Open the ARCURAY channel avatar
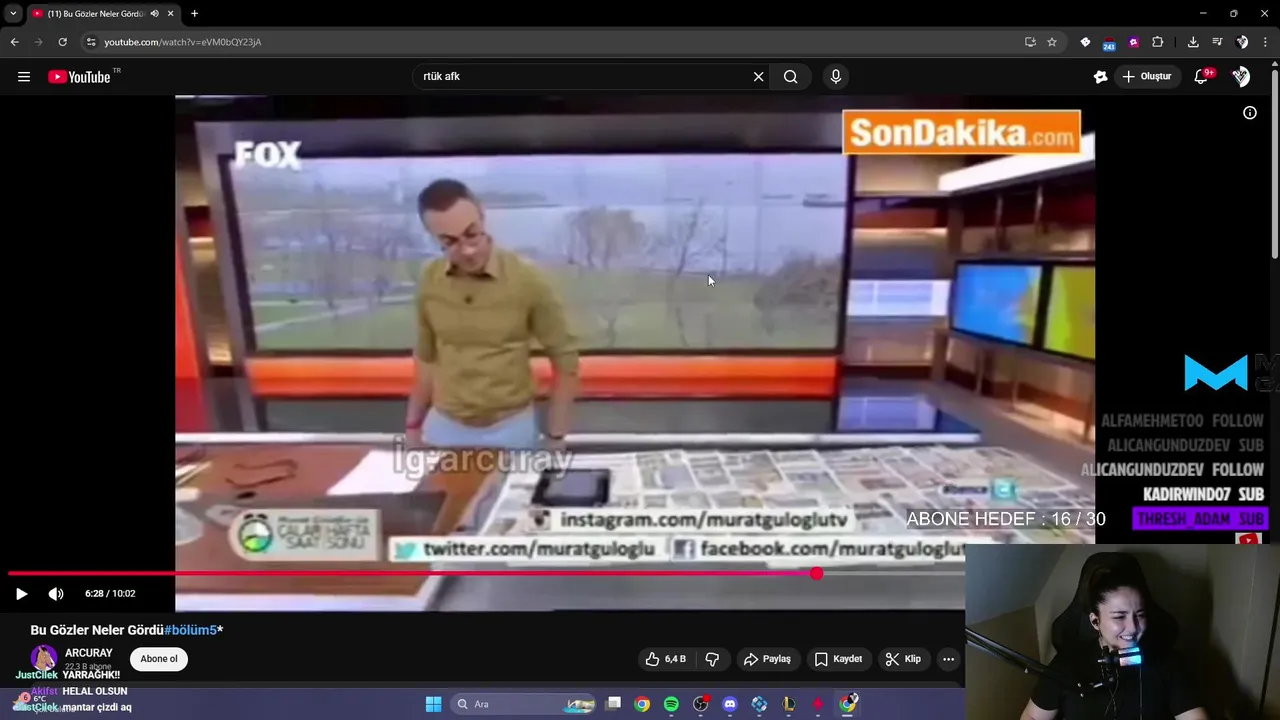 43,658
